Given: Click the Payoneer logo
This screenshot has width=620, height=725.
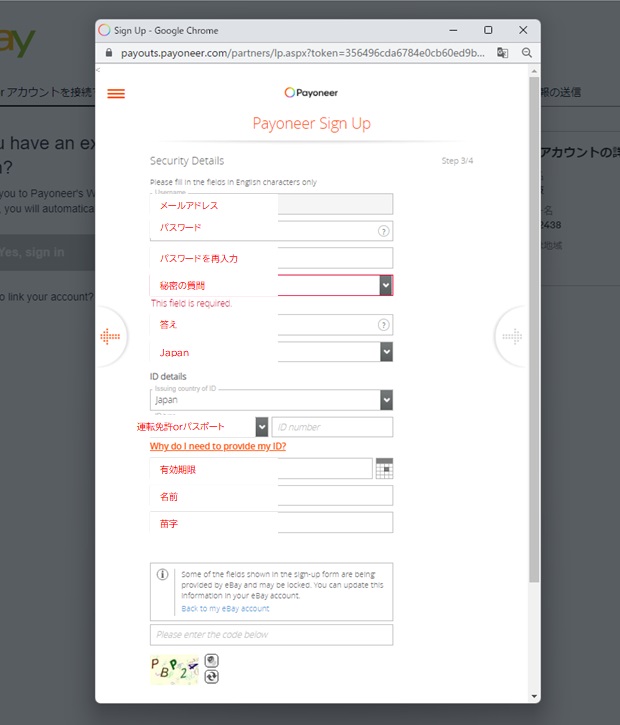Looking at the screenshot, I should click(x=311, y=92).
